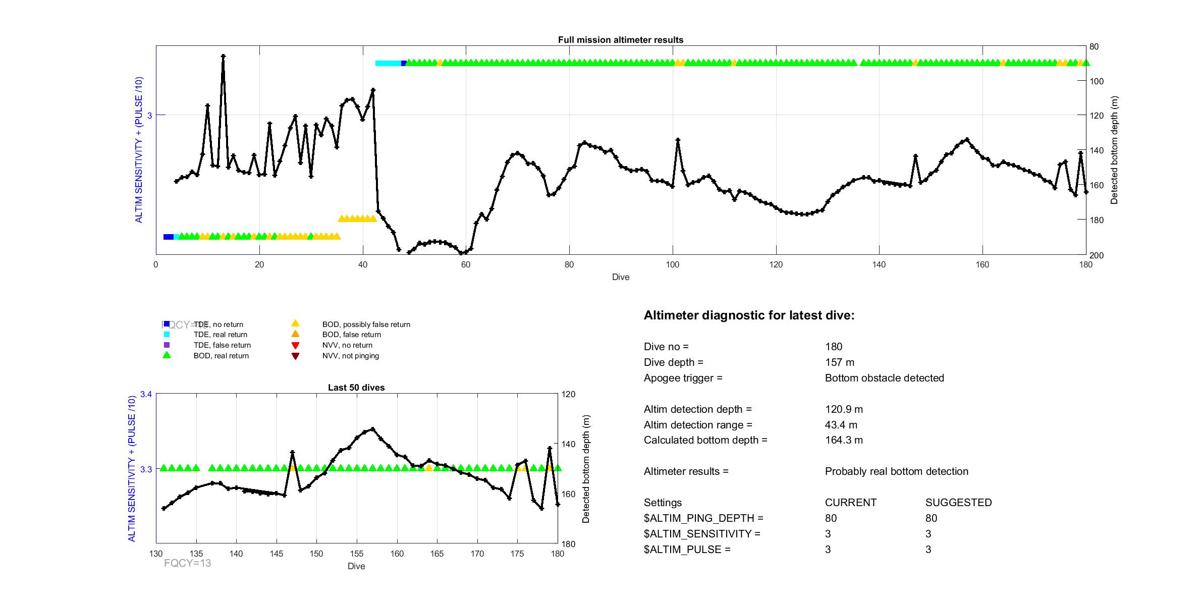Click the current value 80 for $ALTIM_PING_DEPTH
Screen dimensions: 1200x611
(832, 518)
